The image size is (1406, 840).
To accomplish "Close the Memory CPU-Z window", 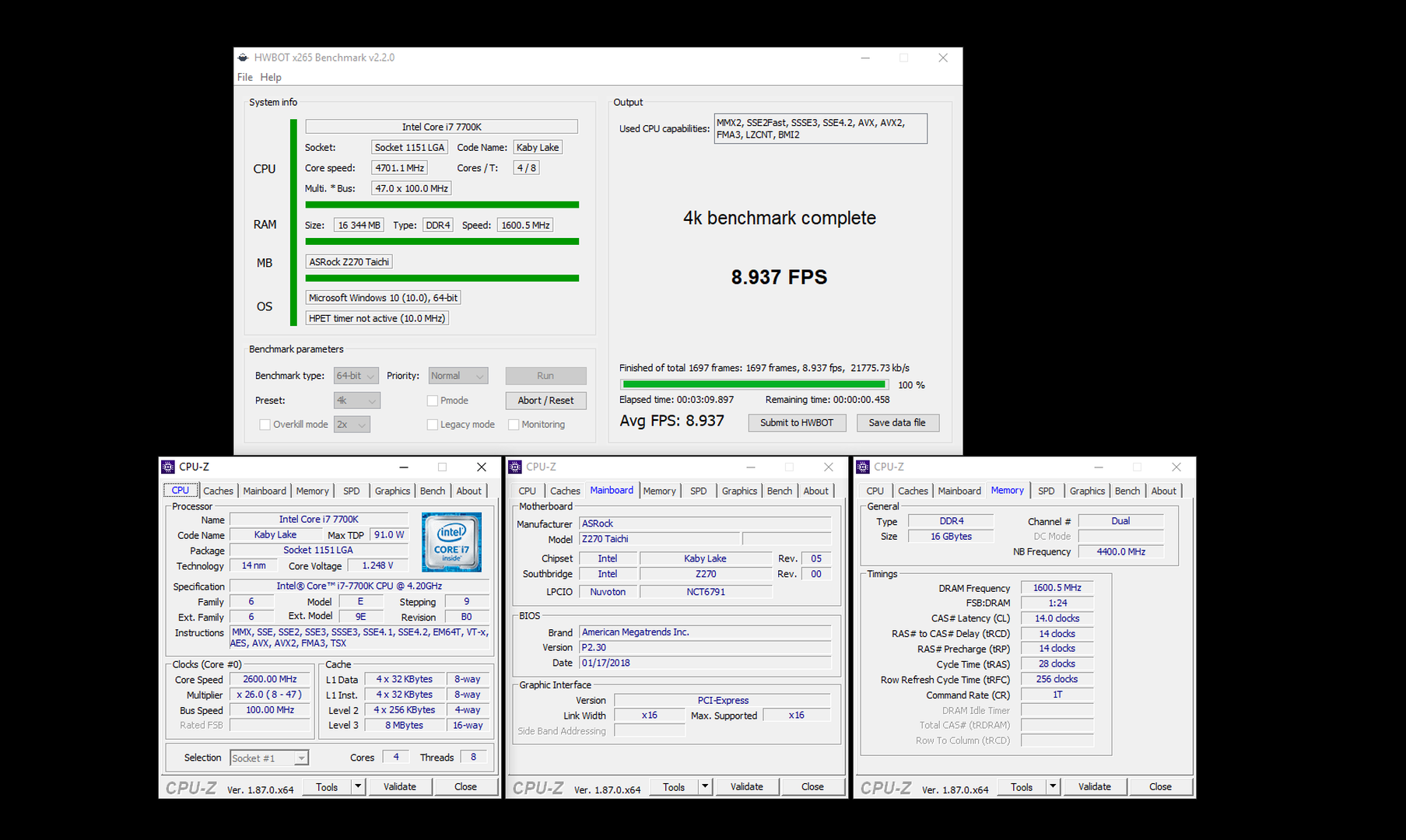I will point(1176,467).
